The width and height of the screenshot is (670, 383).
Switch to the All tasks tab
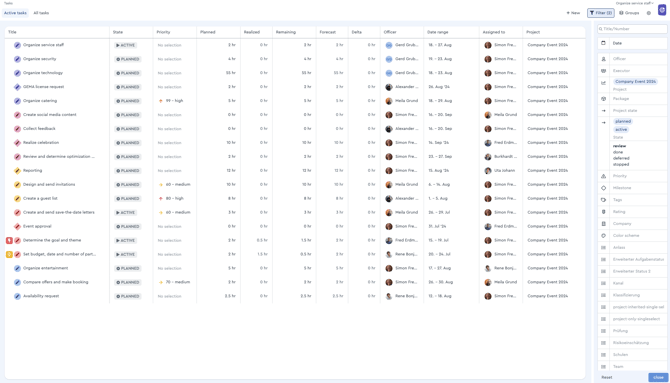point(41,13)
